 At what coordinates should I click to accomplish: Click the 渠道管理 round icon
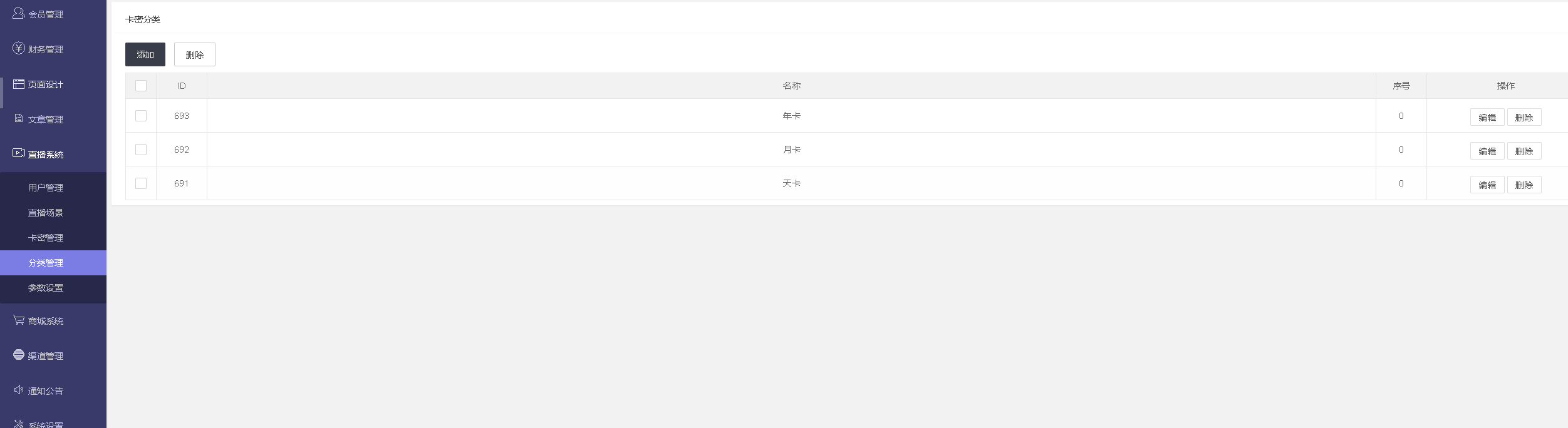click(19, 355)
